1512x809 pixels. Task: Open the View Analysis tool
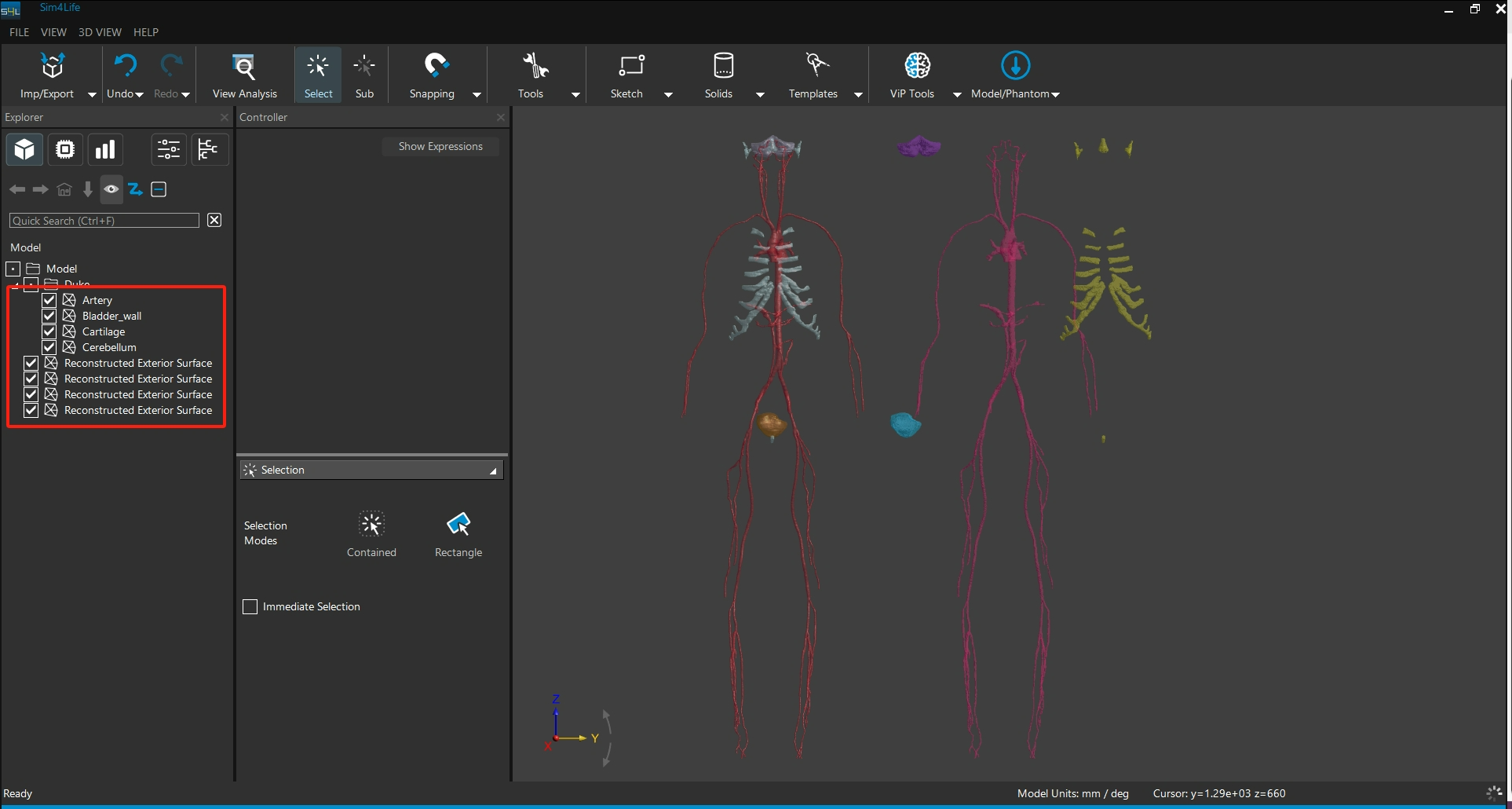[x=244, y=68]
